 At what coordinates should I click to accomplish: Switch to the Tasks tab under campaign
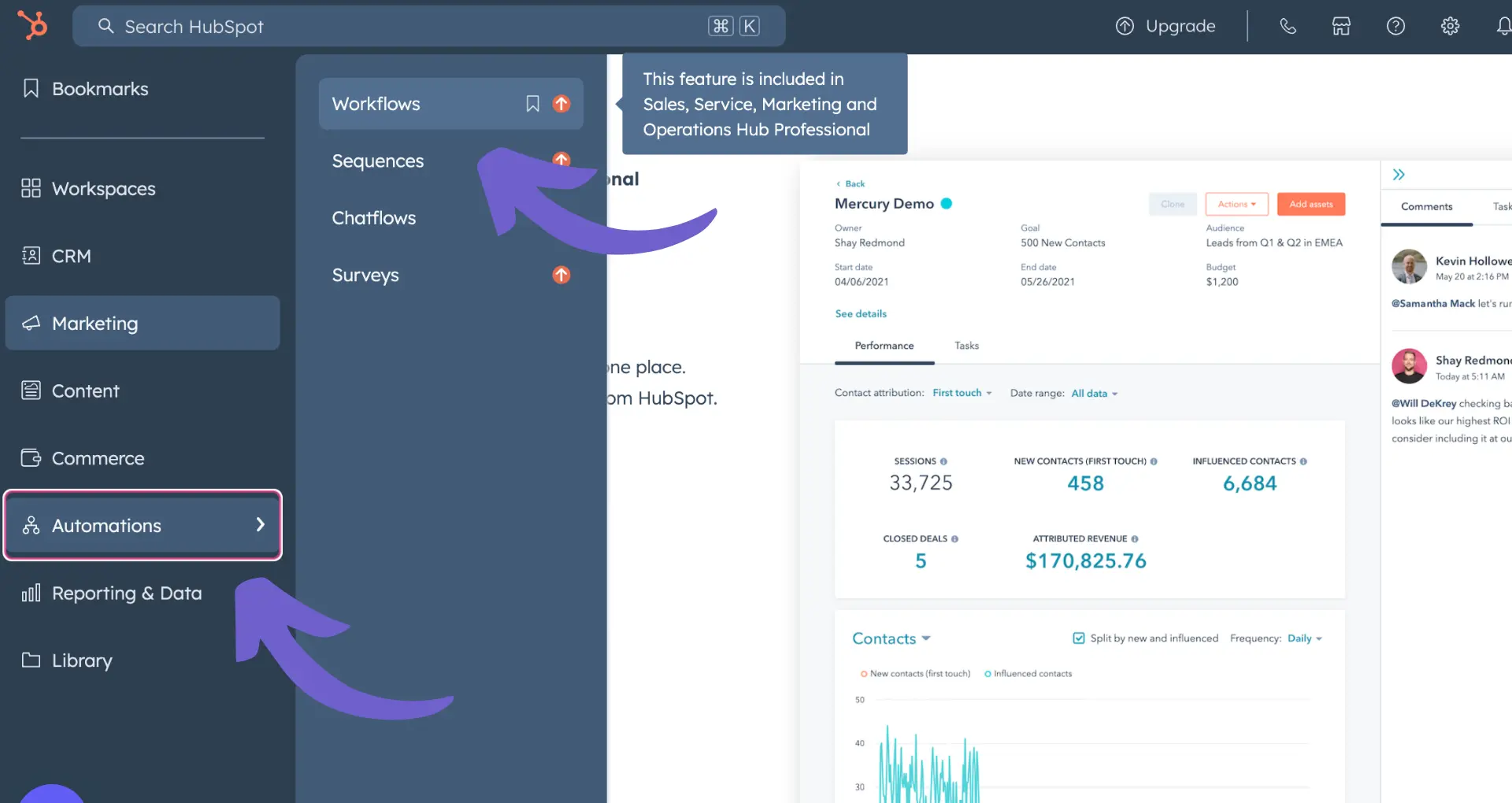[966, 346]
